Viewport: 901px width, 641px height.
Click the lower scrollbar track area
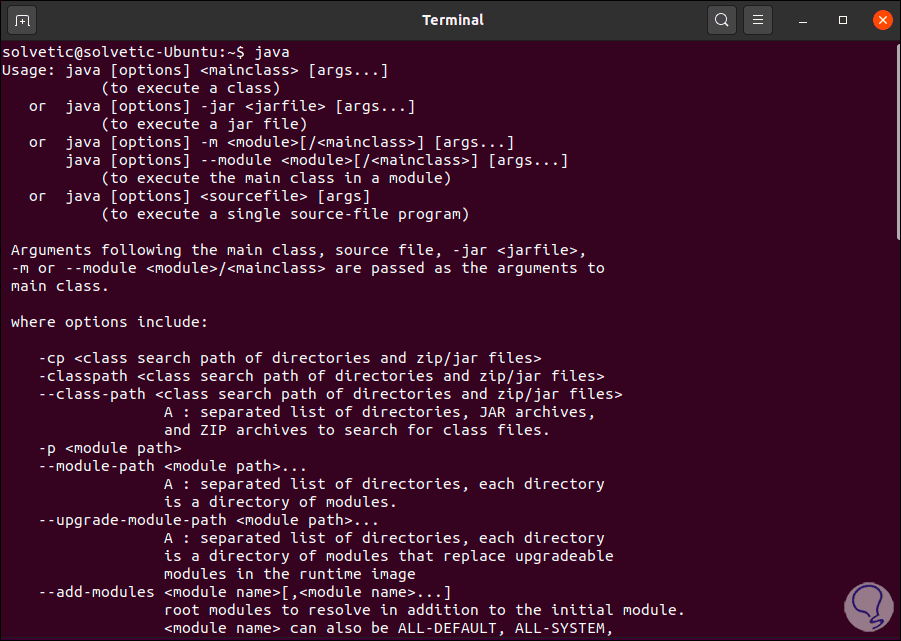coord(897,450)
